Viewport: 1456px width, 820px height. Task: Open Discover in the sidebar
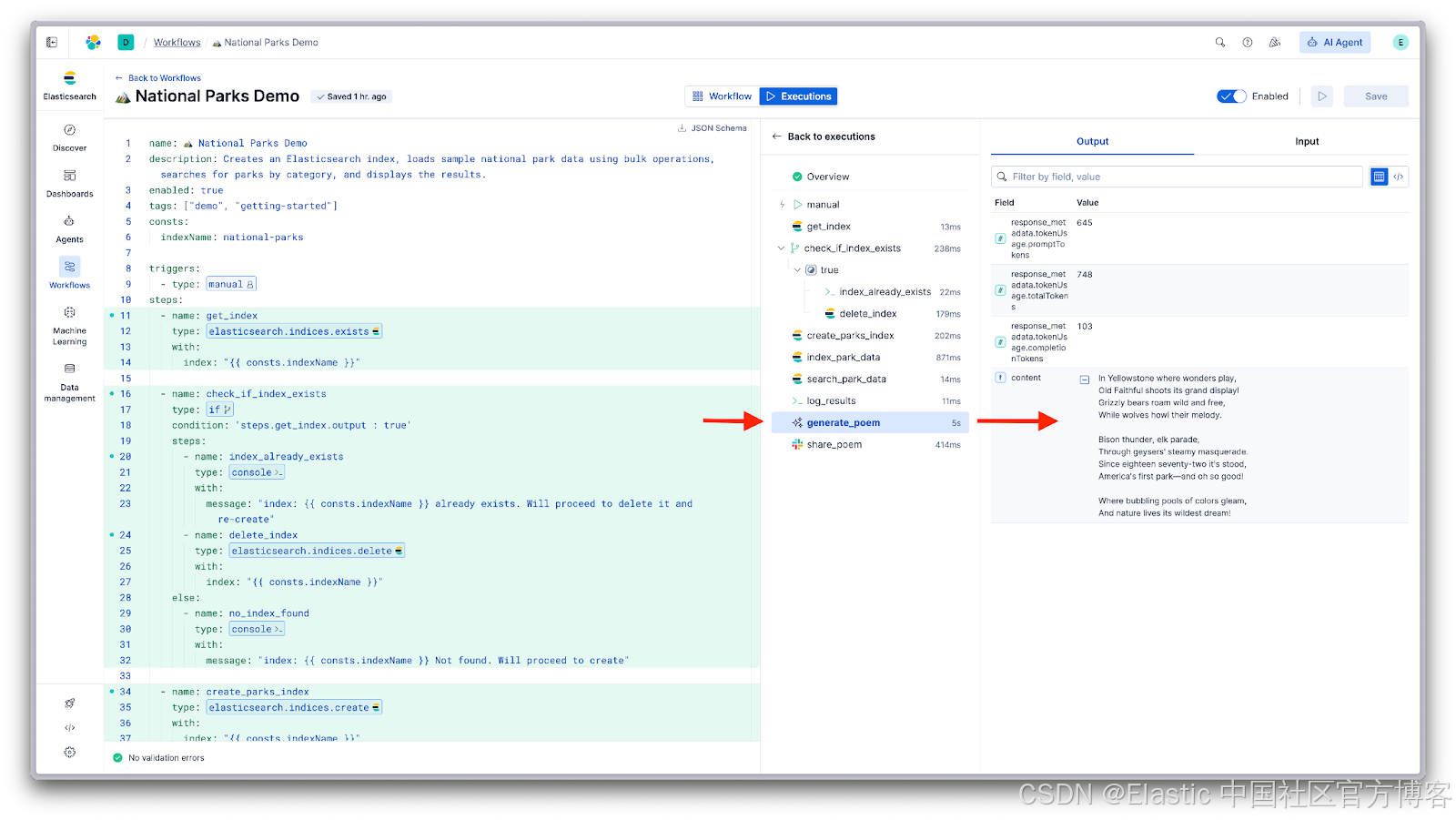70,137
